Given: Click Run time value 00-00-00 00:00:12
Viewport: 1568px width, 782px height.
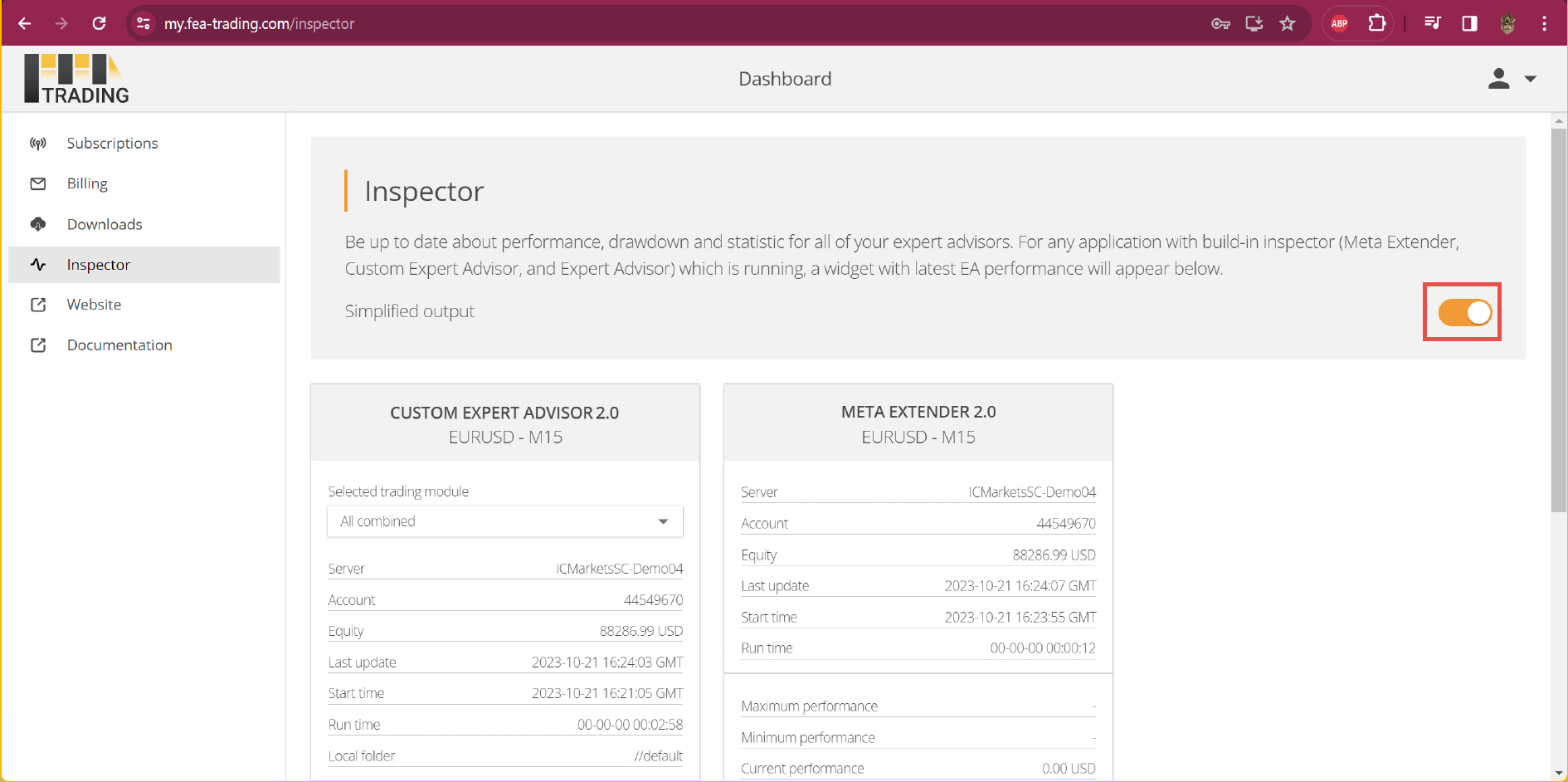Looking at the screenshot, I should click(1043, 648).
